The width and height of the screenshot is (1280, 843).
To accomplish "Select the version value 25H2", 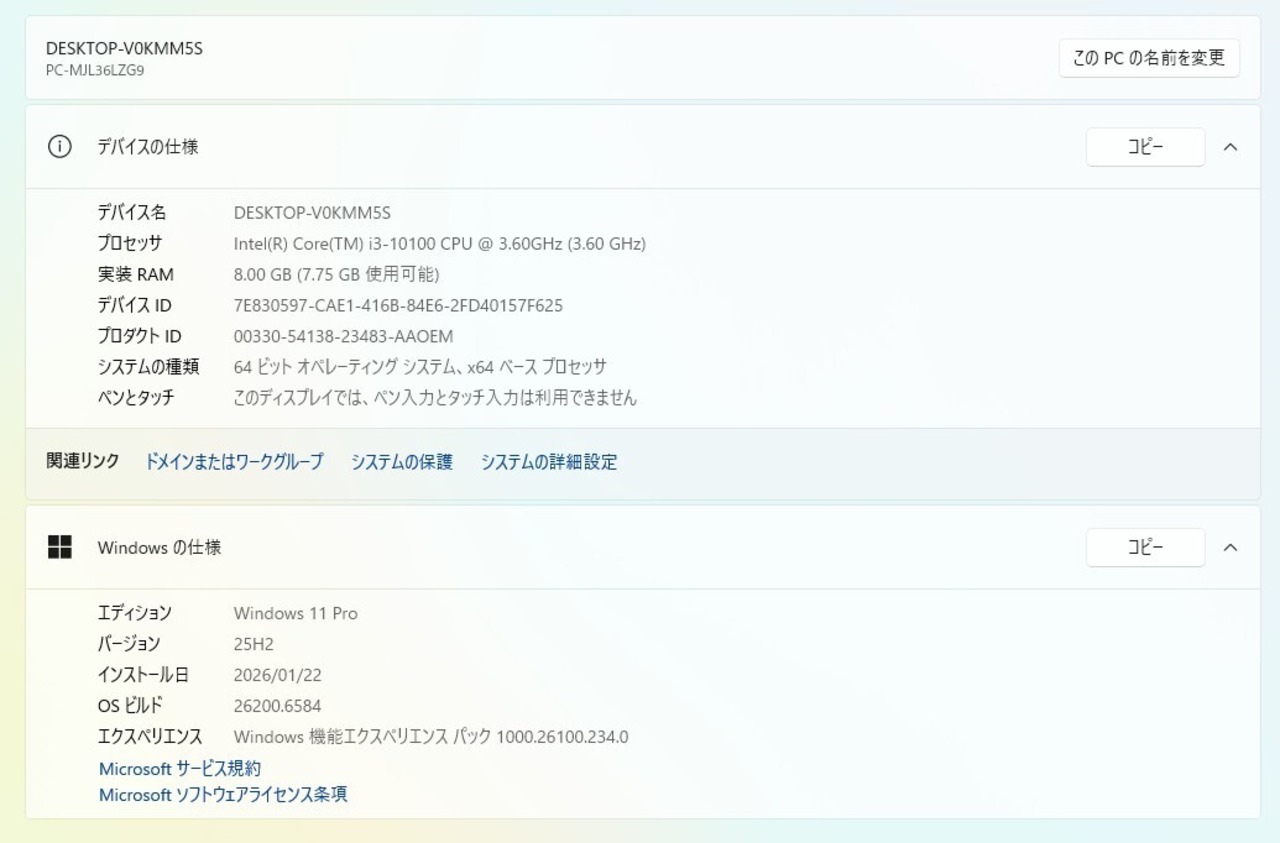I will [x=254, y=644].
